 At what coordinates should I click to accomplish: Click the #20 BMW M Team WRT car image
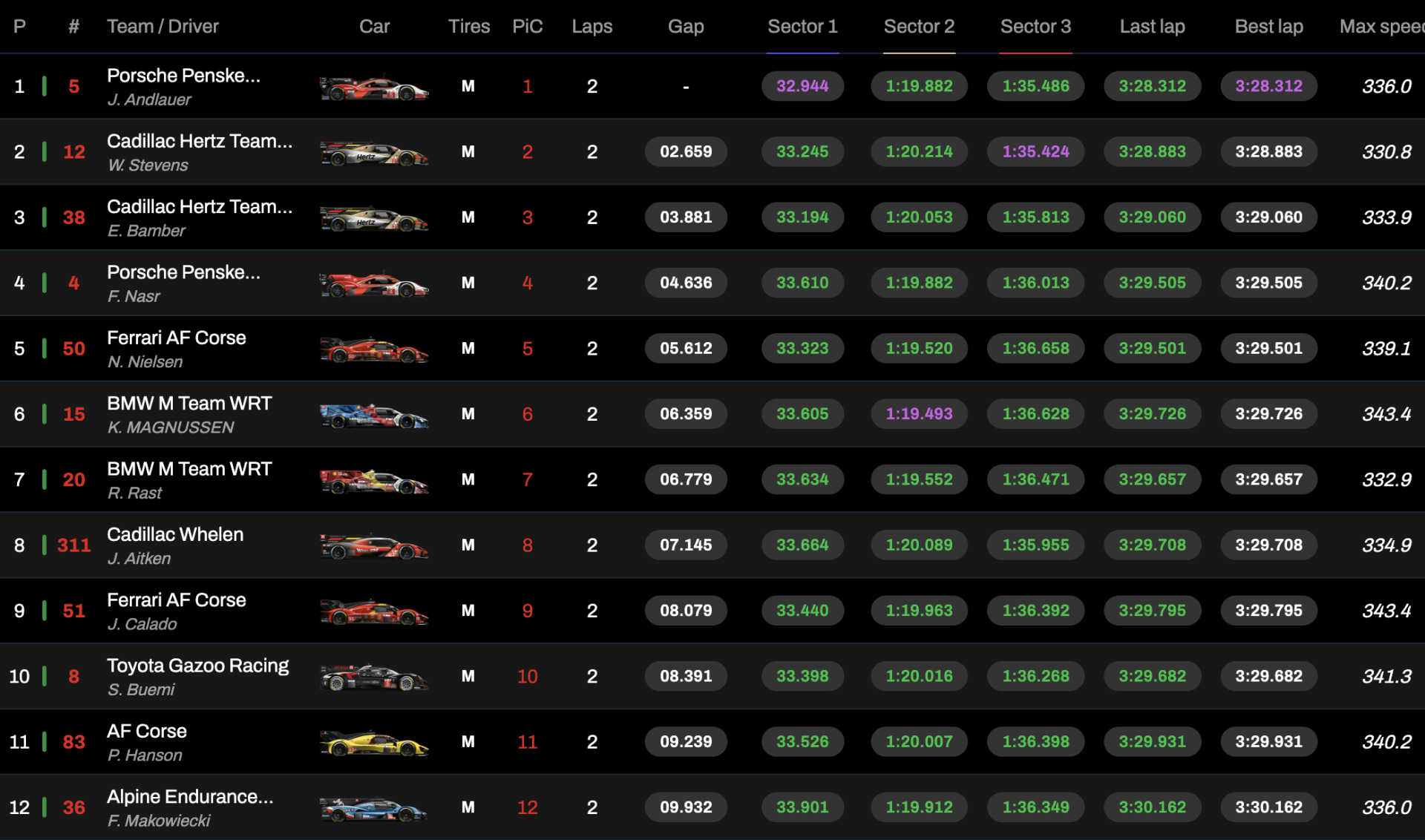pyautogui.click(x=374, y=481)
